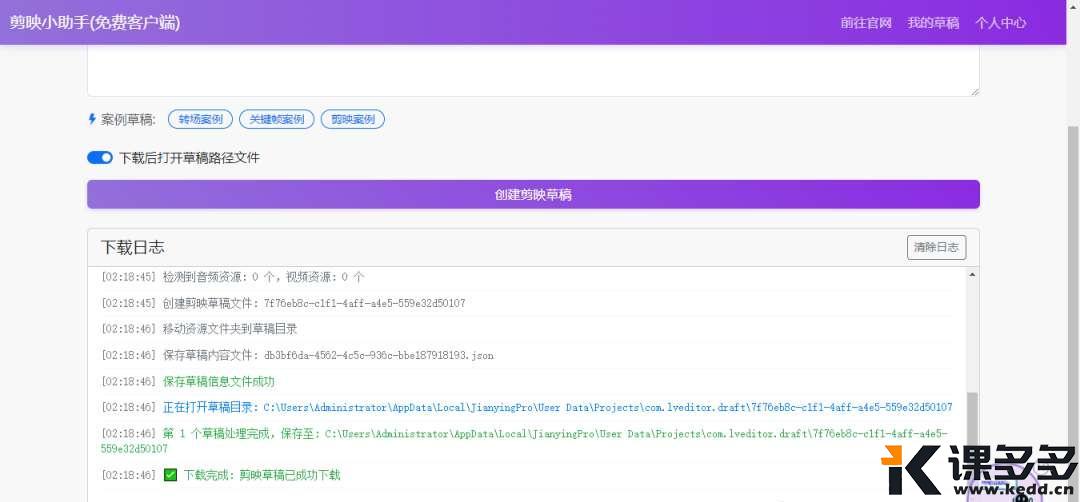Select the 移动资源文件夹到草稿目录 log line
1080x502 pixels.
[x=199, y=329]
